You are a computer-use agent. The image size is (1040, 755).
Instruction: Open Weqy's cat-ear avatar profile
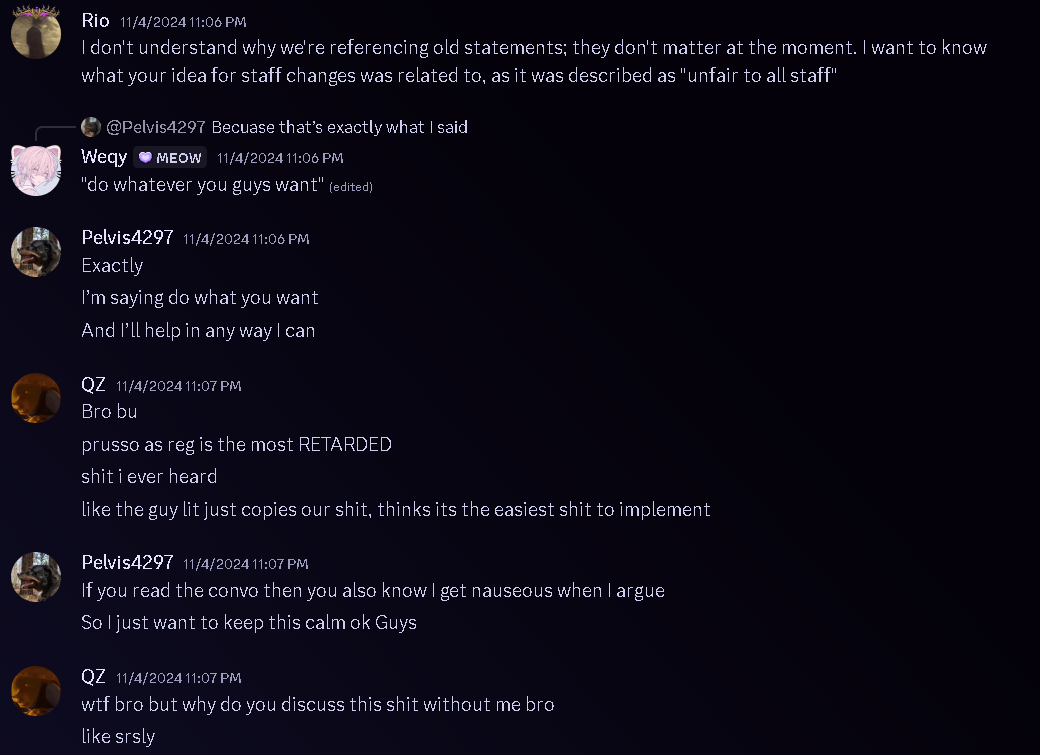point(36,169)
